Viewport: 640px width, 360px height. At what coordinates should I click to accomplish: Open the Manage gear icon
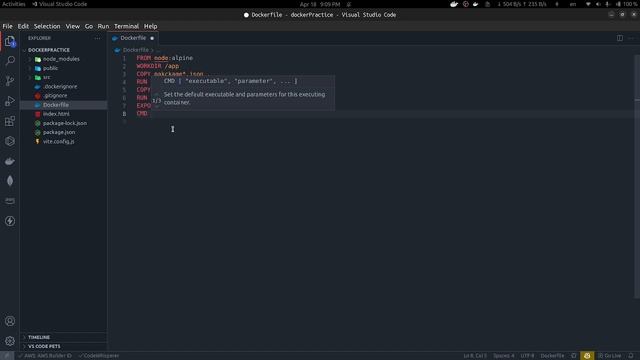coord(10,341)
